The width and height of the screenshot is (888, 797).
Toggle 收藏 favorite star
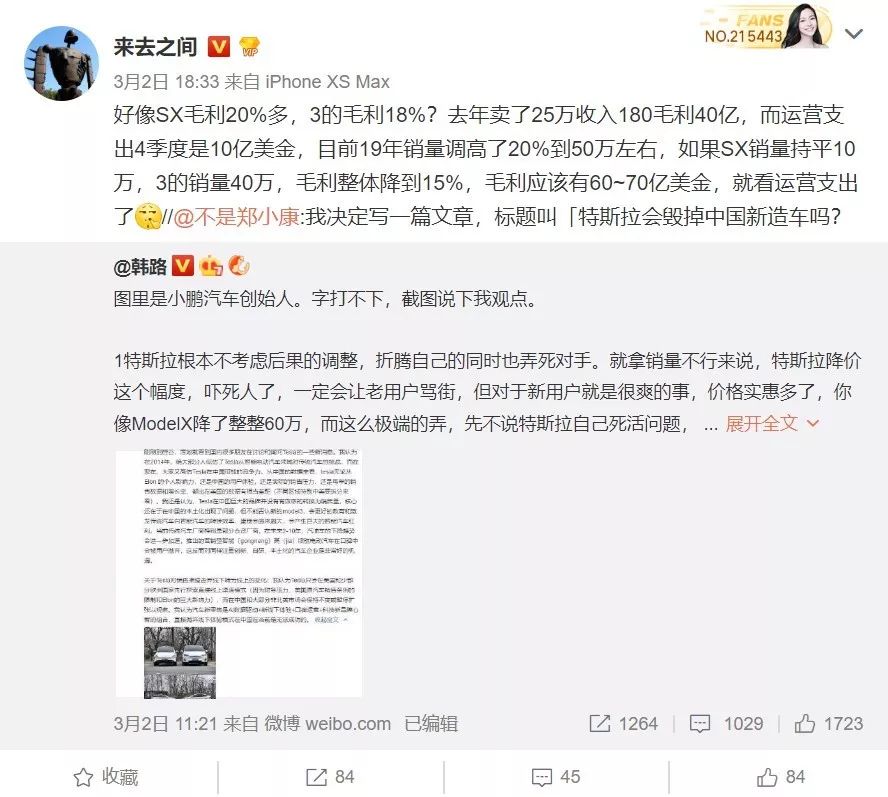pyautogui.click(x=106, y=777)
